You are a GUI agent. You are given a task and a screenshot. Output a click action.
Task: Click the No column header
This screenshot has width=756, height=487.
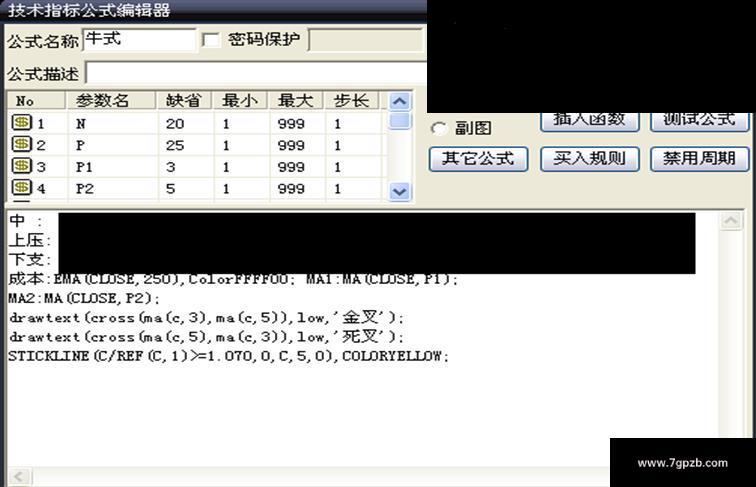37,101
